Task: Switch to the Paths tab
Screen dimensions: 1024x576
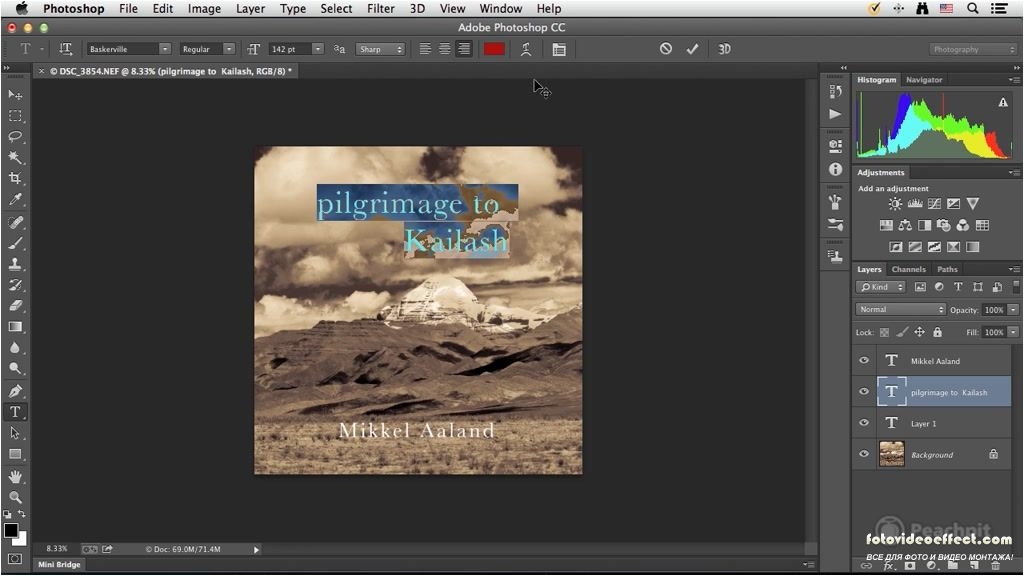Action: (x=947, y=269)
